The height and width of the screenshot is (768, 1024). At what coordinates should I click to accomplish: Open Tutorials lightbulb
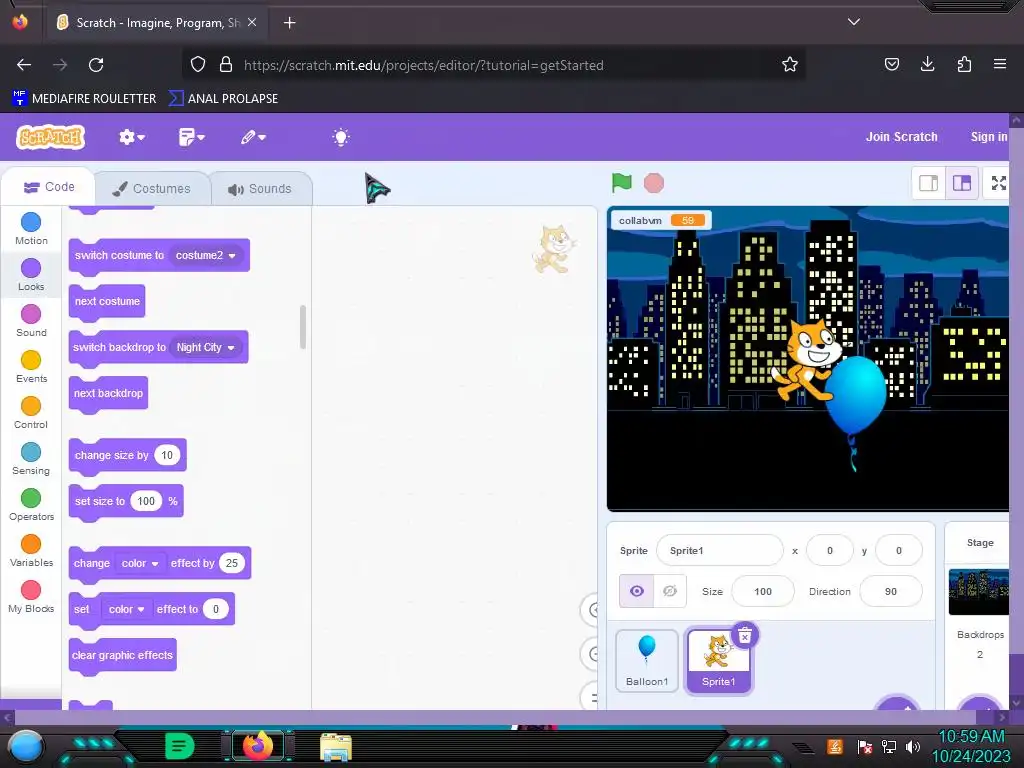(340, 137)
